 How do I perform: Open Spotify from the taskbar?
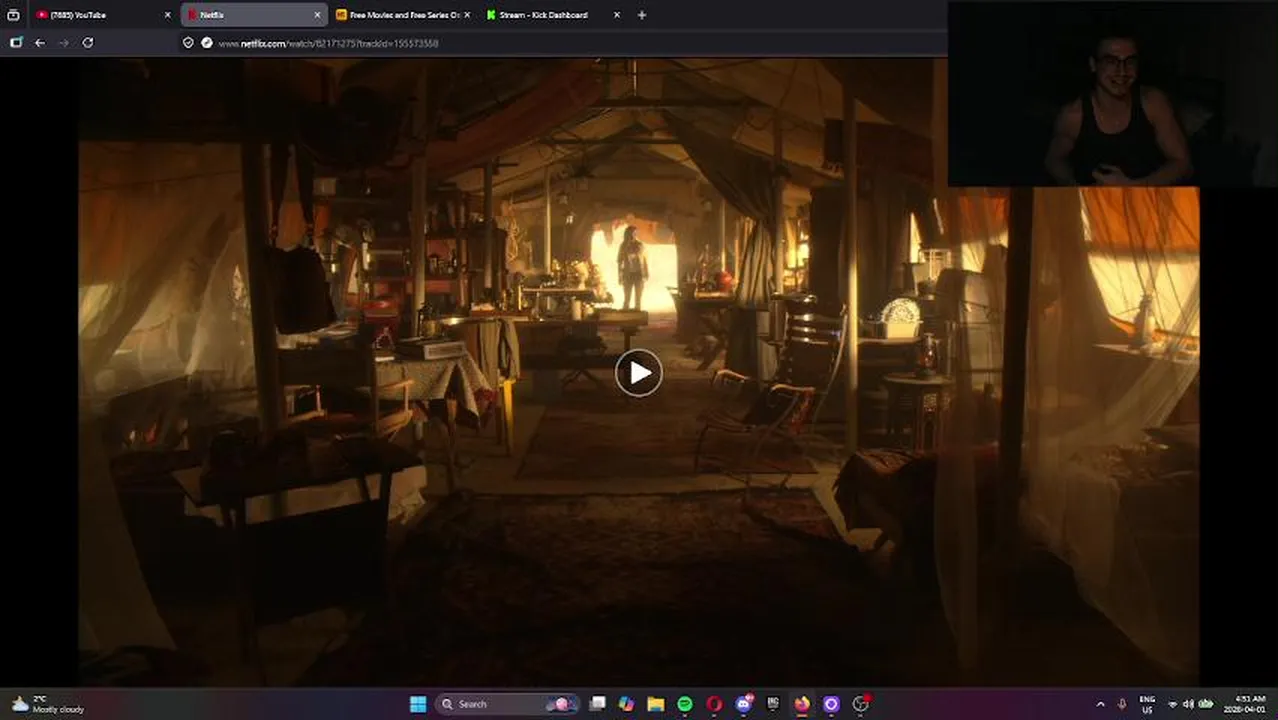[685, 704]
